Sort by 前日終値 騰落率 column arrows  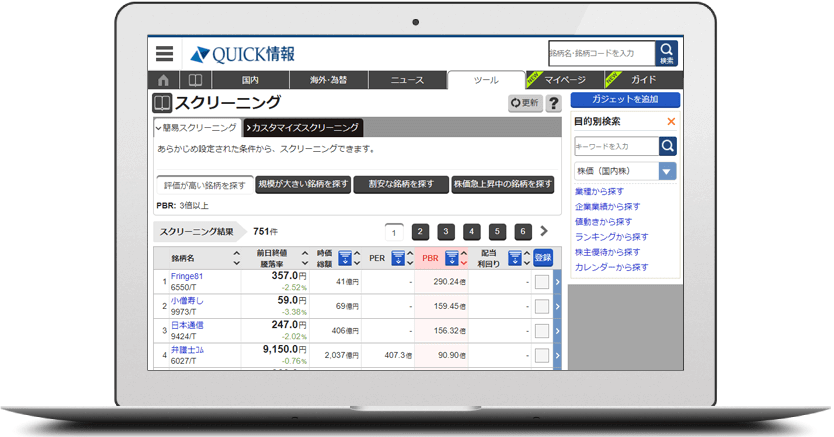[x=305, y=258]
